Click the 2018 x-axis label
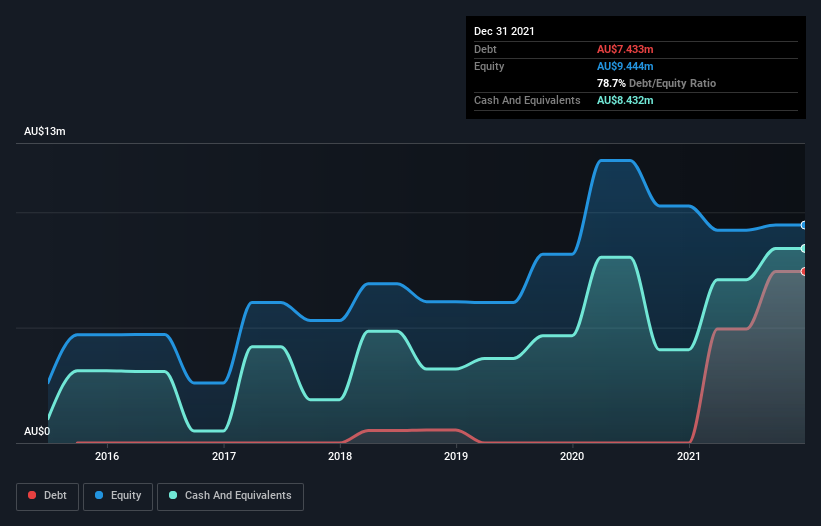This screenshot has width=821, height=526. (x=340, y=456)
